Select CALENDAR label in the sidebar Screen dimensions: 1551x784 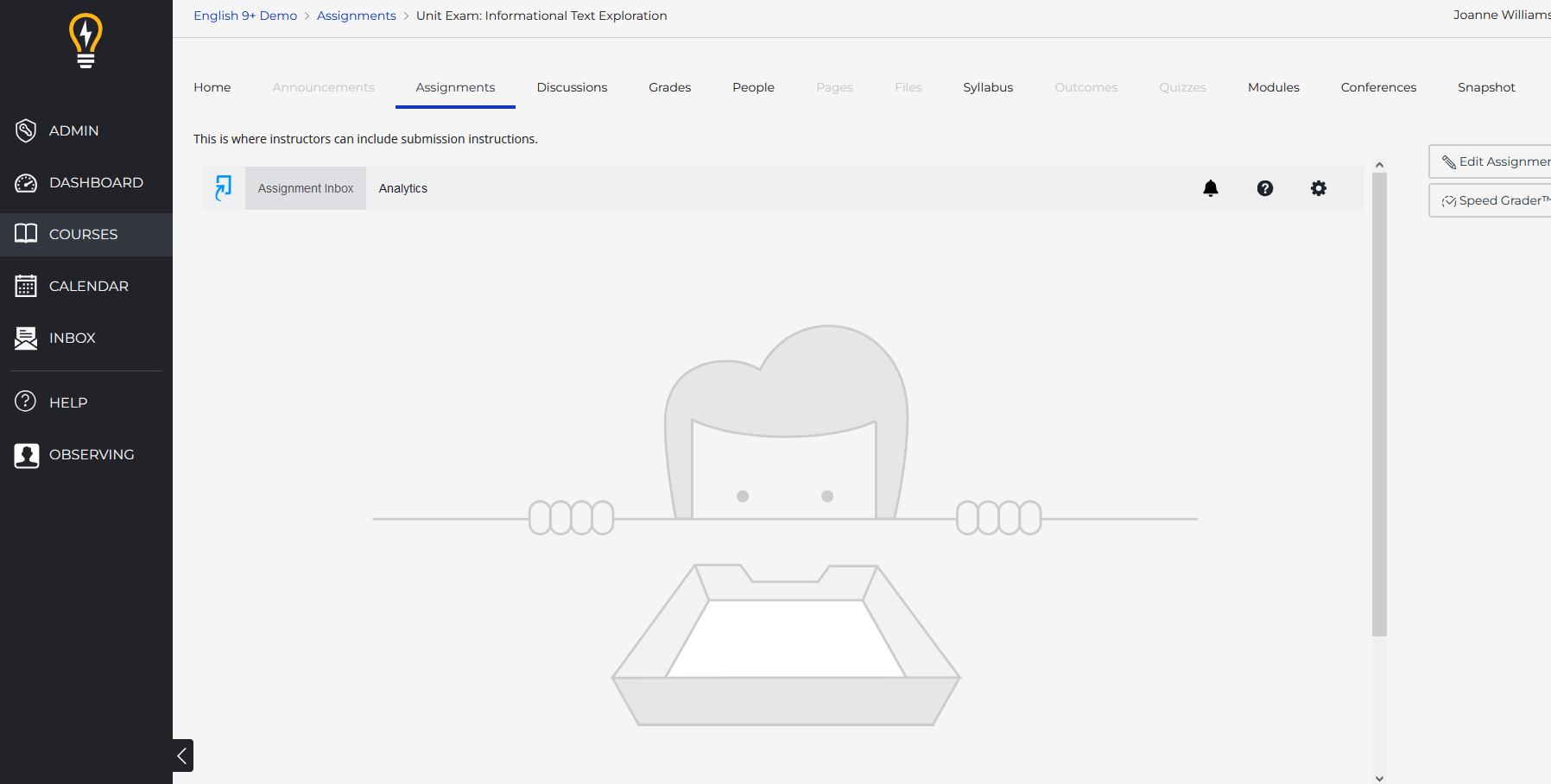pos(89,286)
